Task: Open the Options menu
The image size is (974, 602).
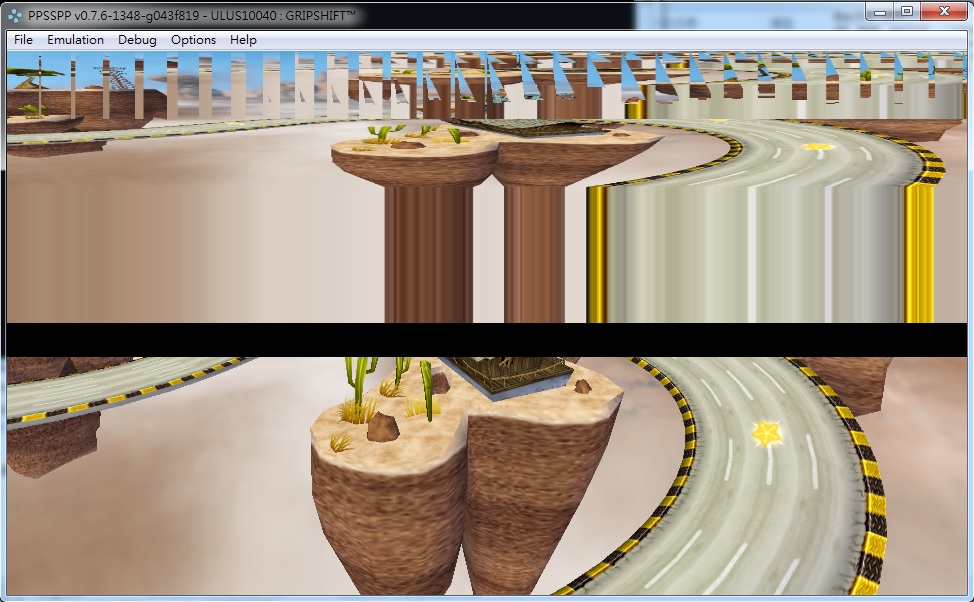Action: [193, 40]
